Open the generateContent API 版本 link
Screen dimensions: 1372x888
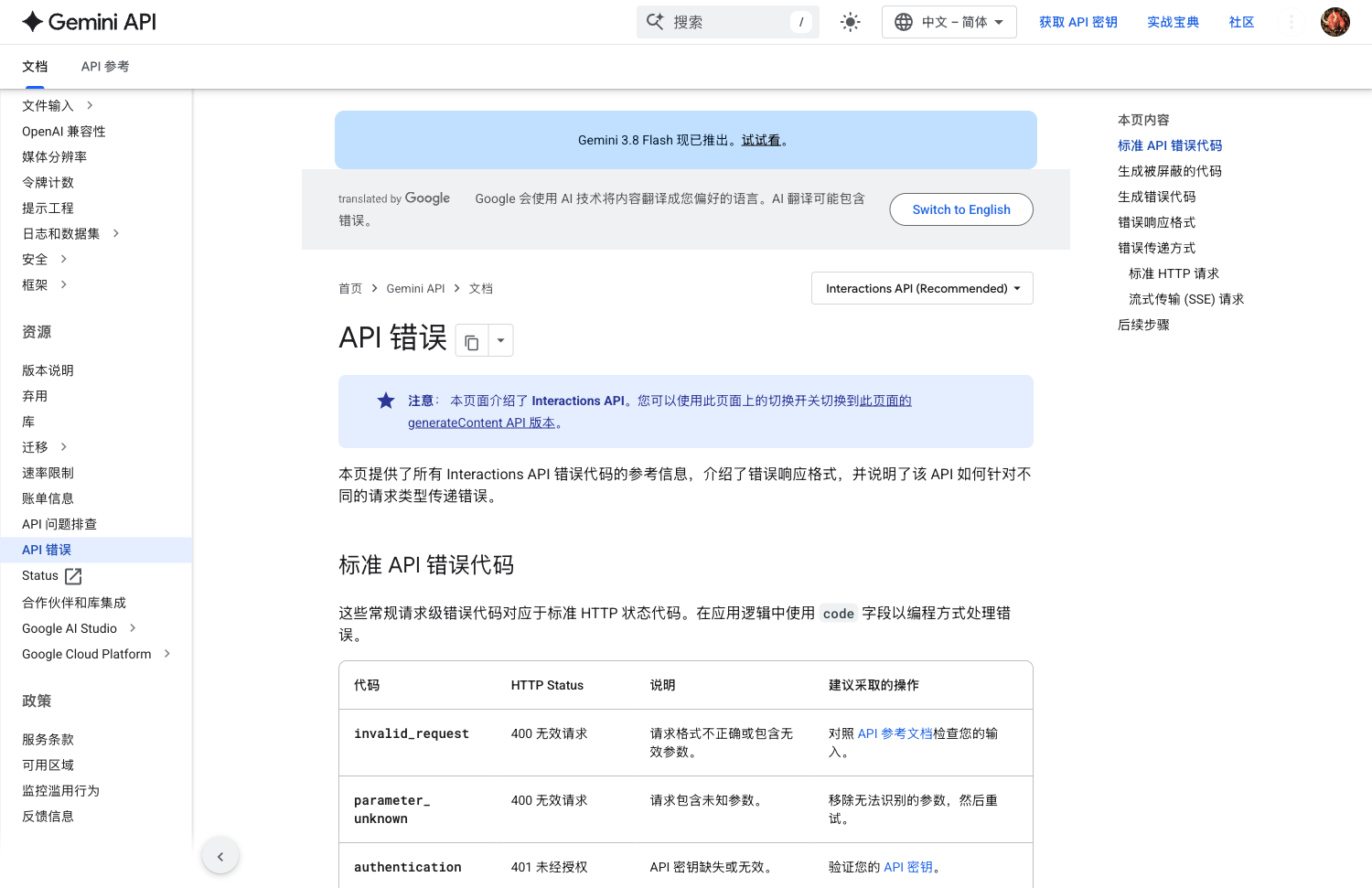pyautogui.click(x=482, y=423)
